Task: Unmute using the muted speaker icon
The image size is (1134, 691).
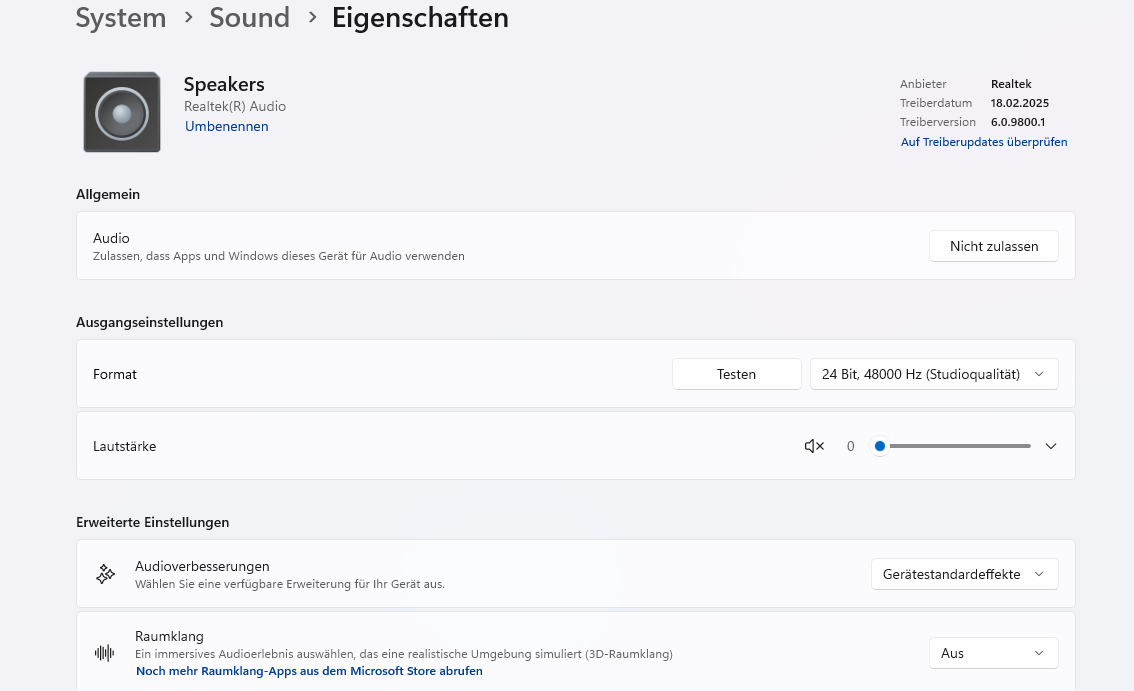Action: pyautogui.click(x=814, y=446)
